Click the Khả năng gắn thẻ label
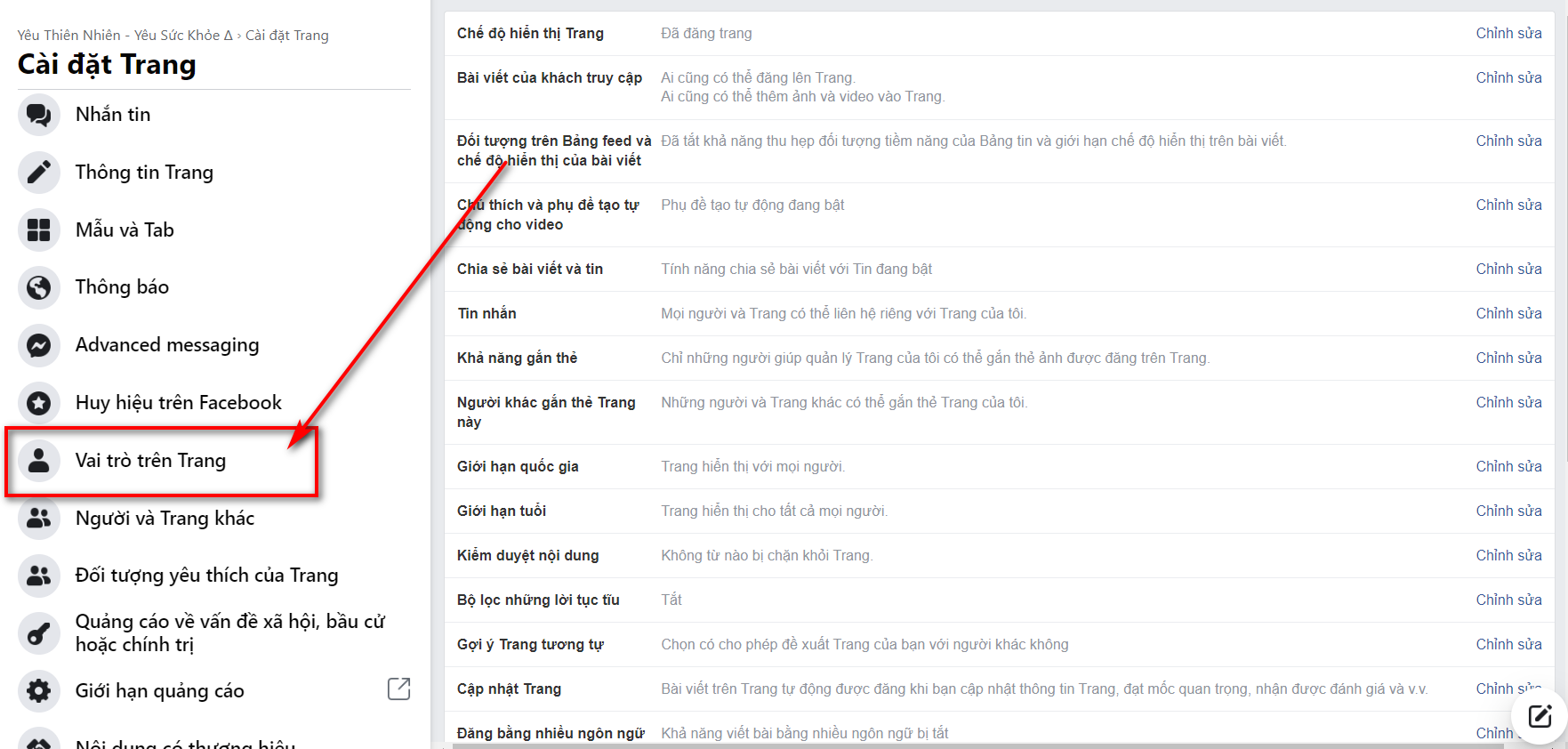Image resolution: width=1568 pixels, height=749 pixels. [x=517, y=358]
